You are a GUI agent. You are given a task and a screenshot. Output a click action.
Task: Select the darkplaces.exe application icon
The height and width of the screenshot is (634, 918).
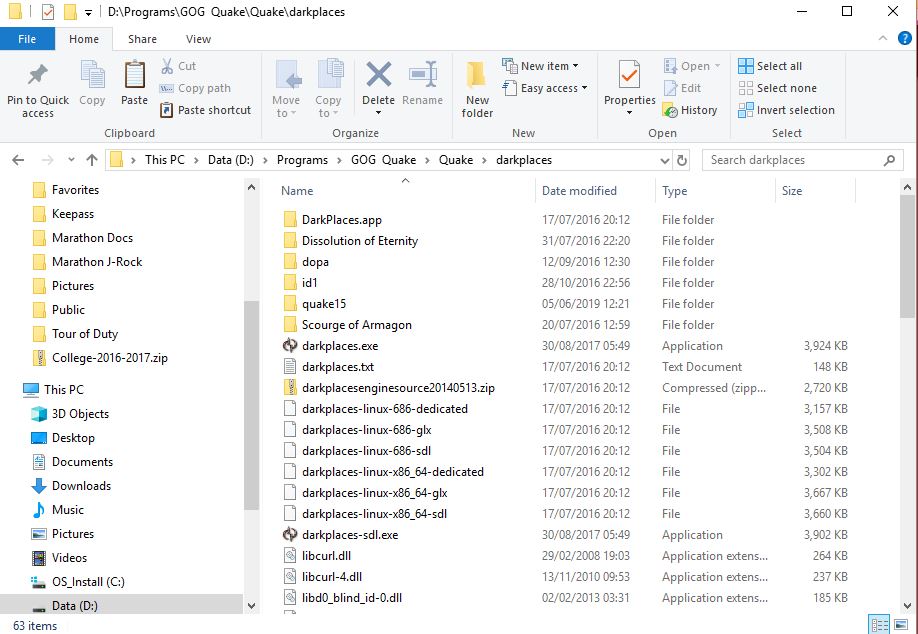coord(290,345)
